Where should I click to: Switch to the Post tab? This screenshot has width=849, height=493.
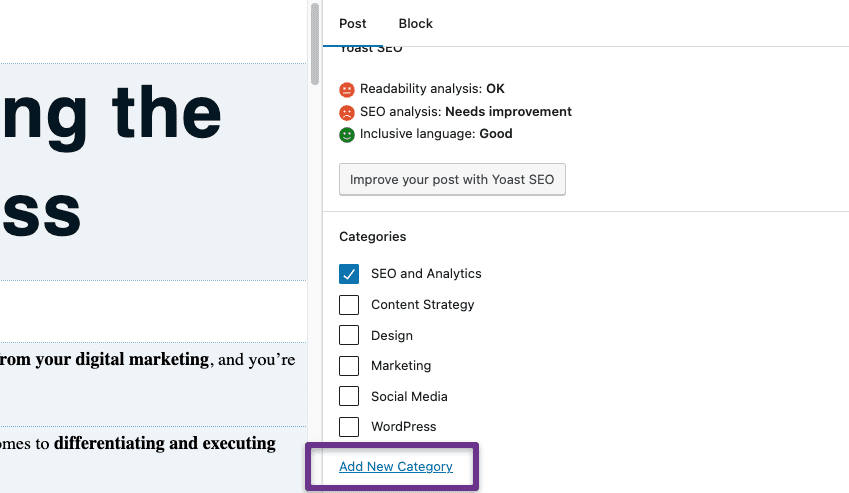[352, 23]
